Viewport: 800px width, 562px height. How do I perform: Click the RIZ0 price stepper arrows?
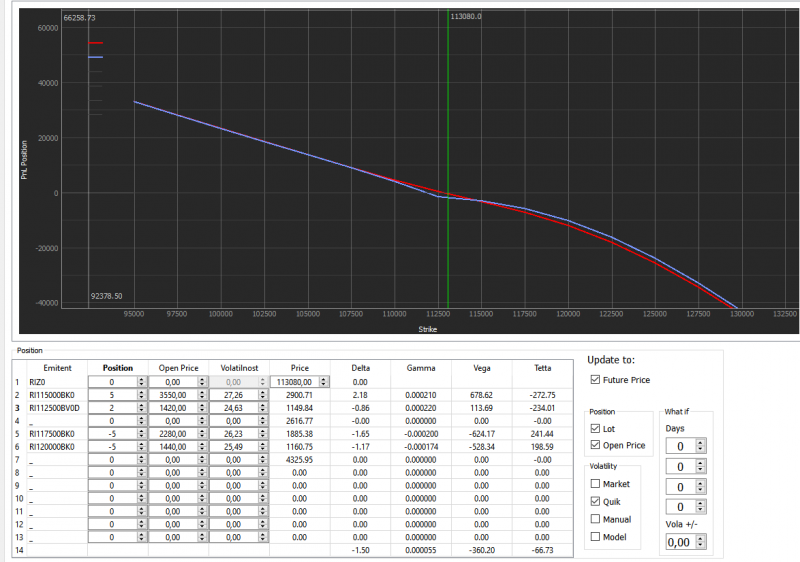pos(324,381)
